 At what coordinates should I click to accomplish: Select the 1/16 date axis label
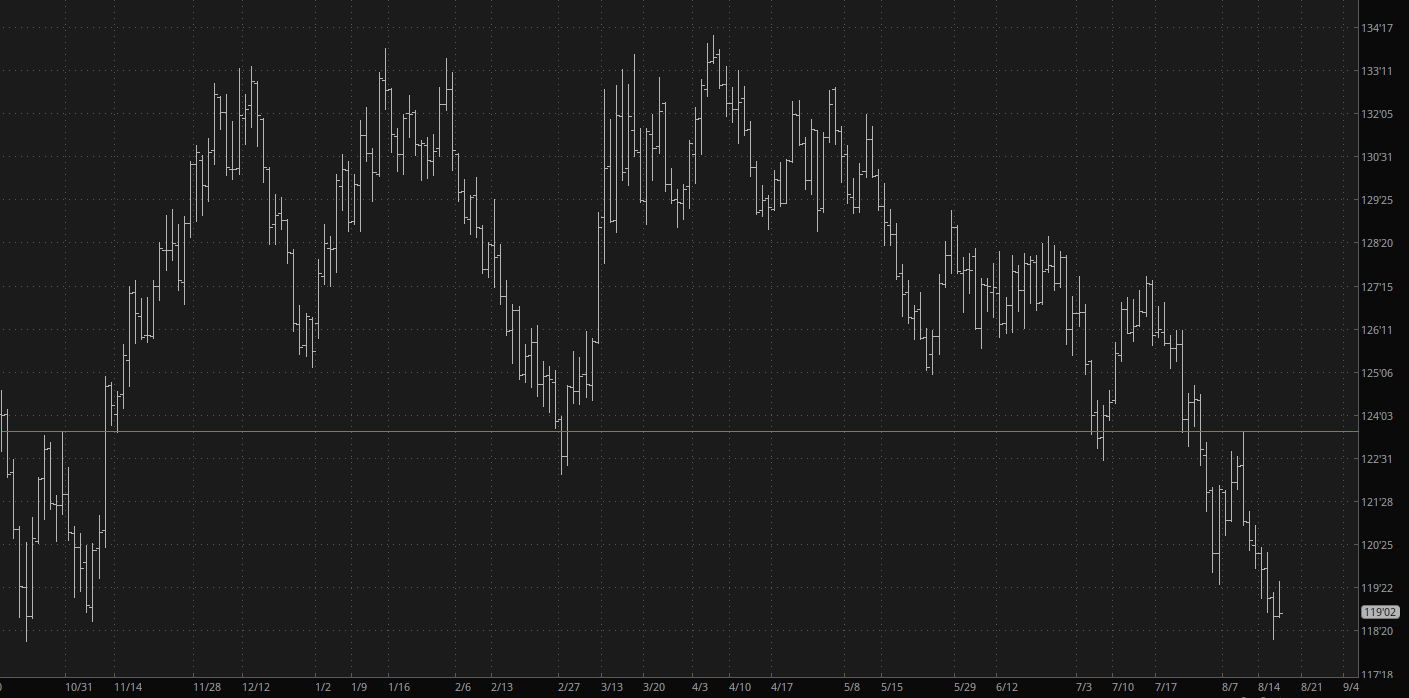399,687
